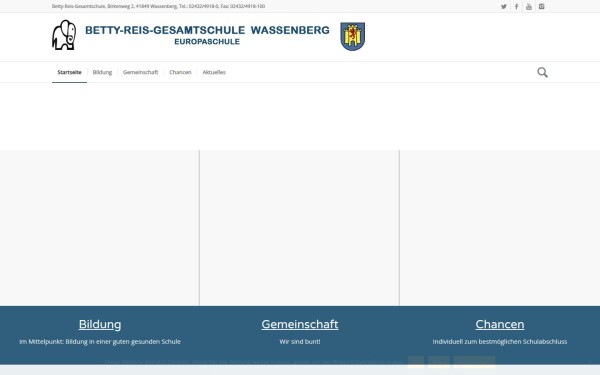600x375 pixels.
Task: Click the EUROPASCHULE subtitle
Action: [x=207, y=42]
